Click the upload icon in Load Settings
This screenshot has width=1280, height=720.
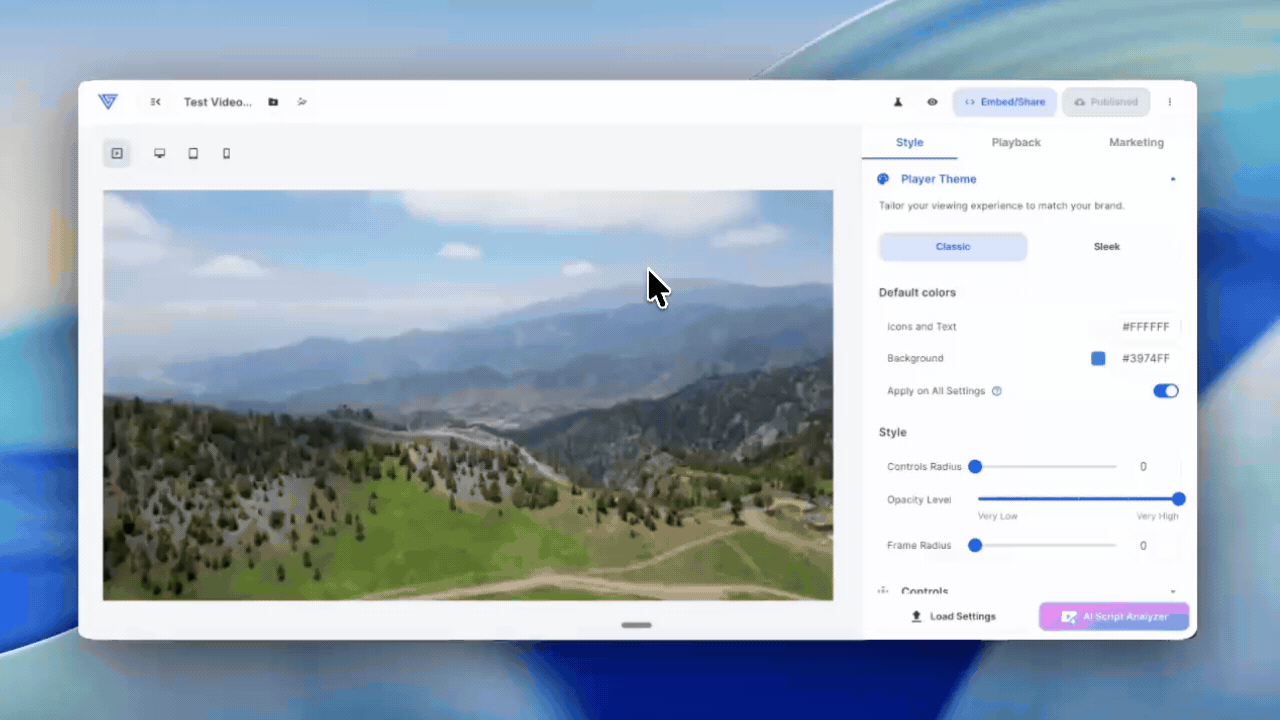[916, 616]
